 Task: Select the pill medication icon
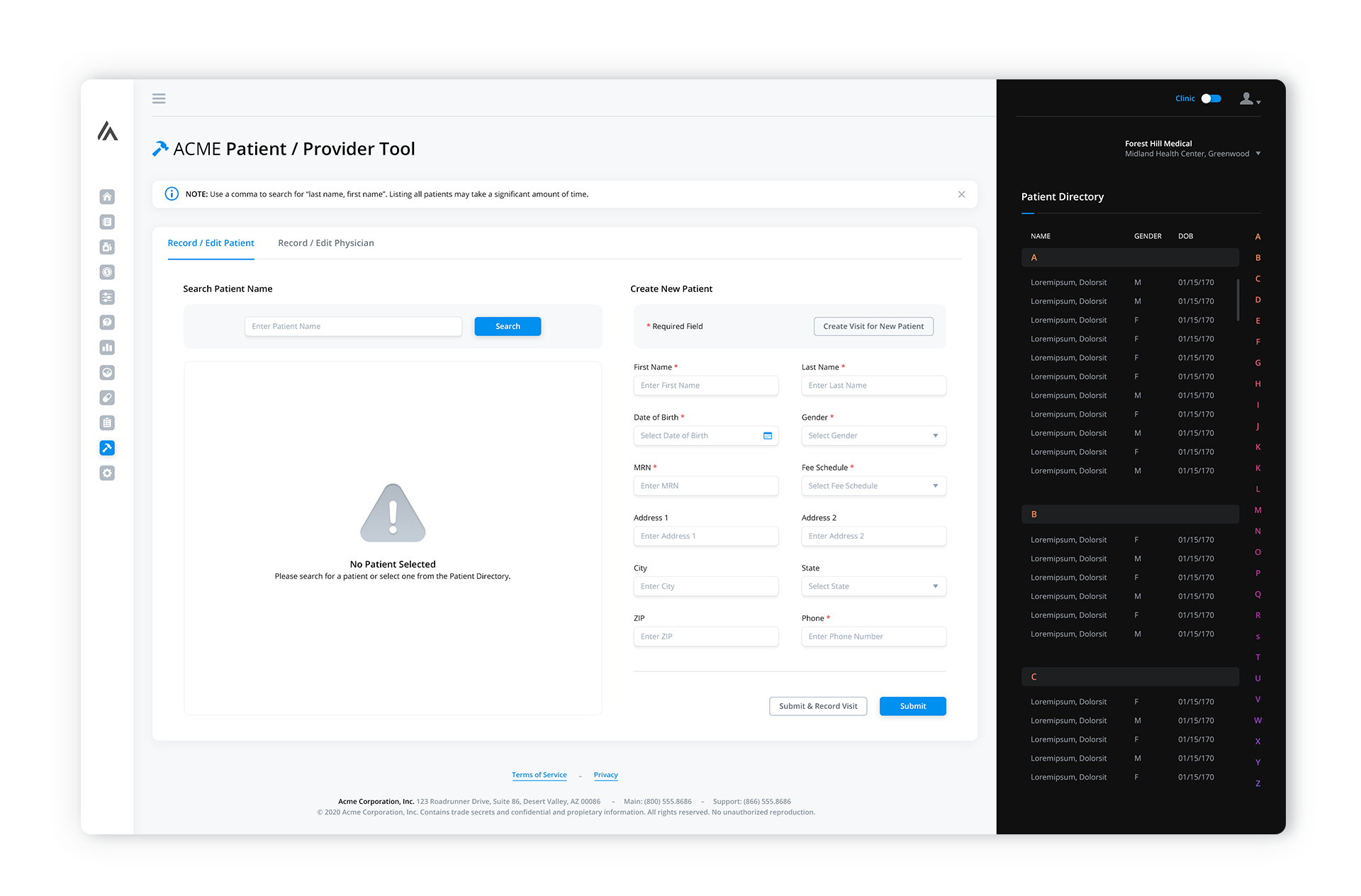[107, 398]
